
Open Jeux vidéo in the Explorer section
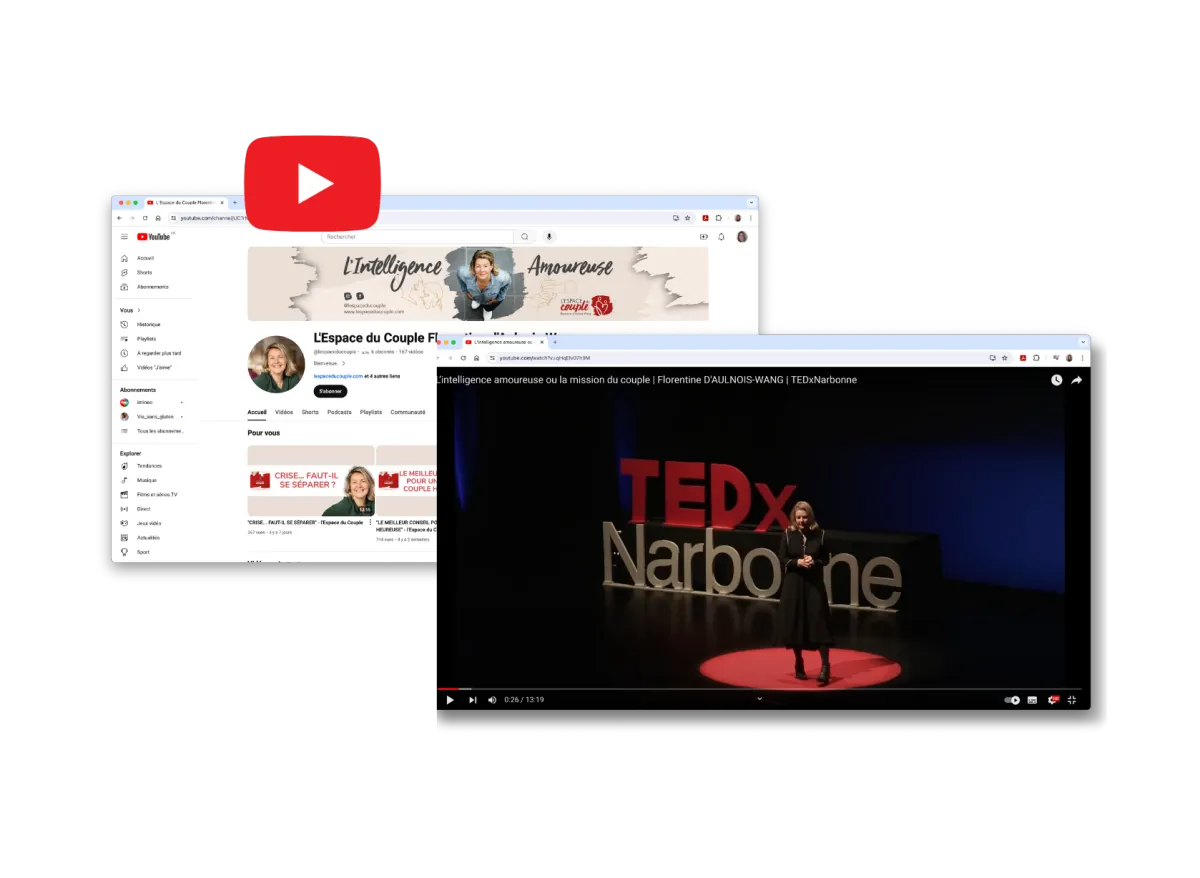[148, 523]
